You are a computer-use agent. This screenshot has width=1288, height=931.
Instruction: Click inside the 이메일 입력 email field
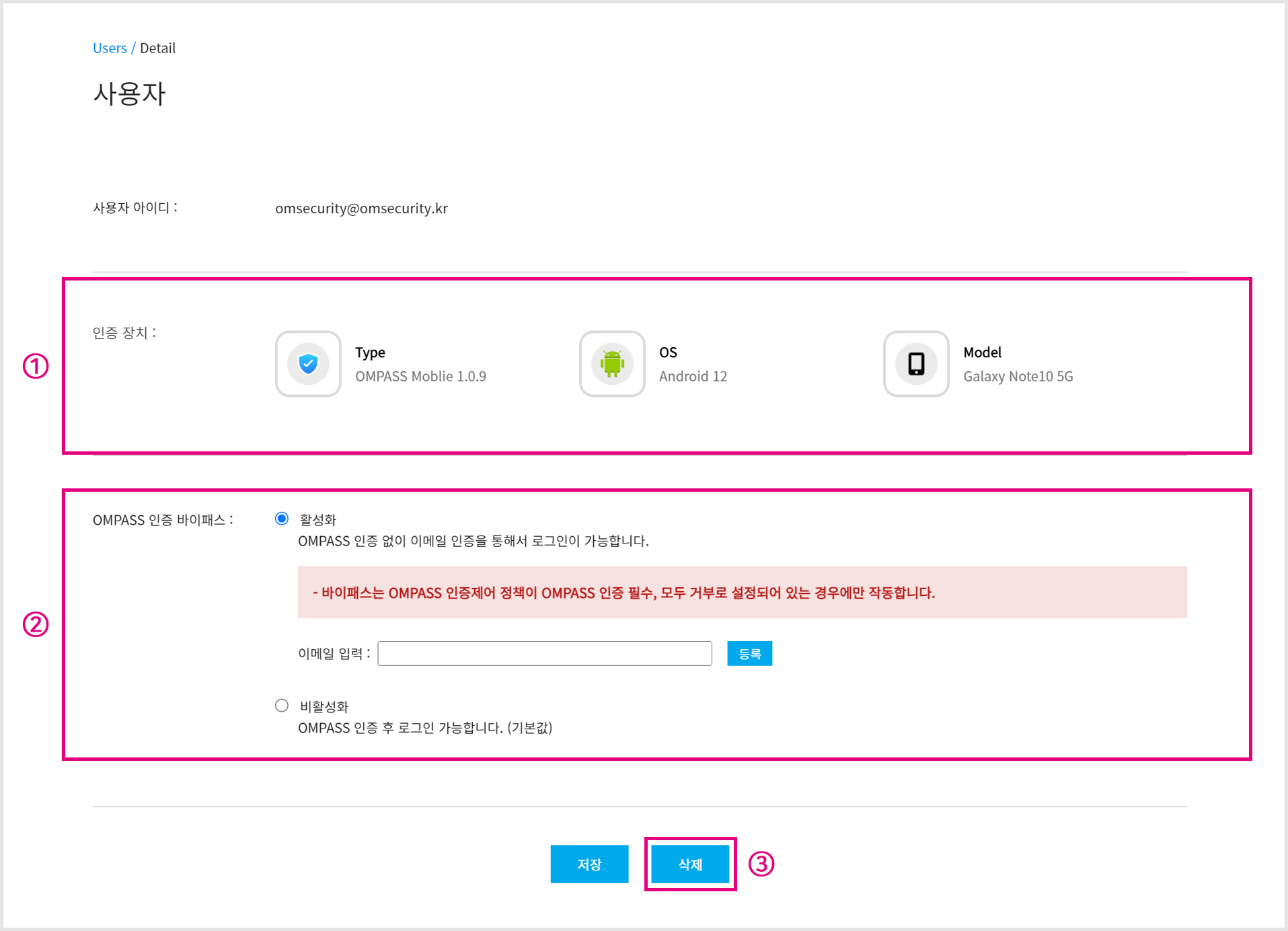[543, 653]
